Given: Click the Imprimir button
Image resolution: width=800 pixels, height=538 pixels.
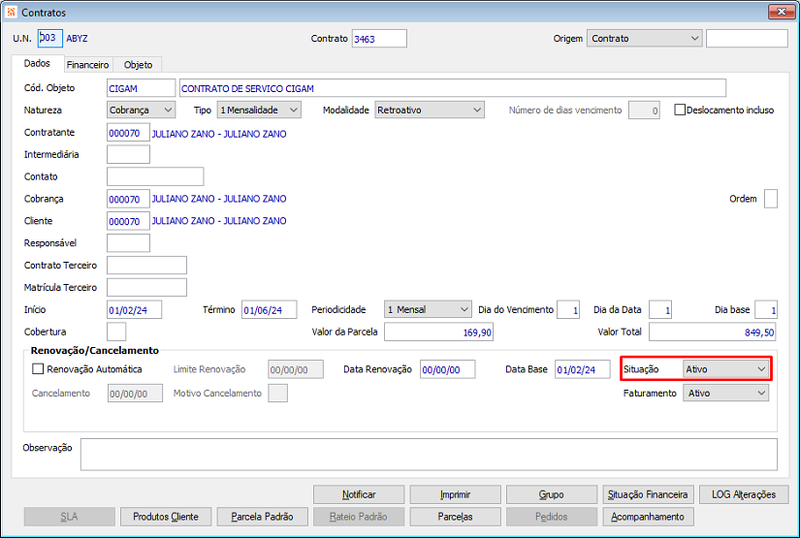Looking at the screenshot, I should (x=455, y=494).
